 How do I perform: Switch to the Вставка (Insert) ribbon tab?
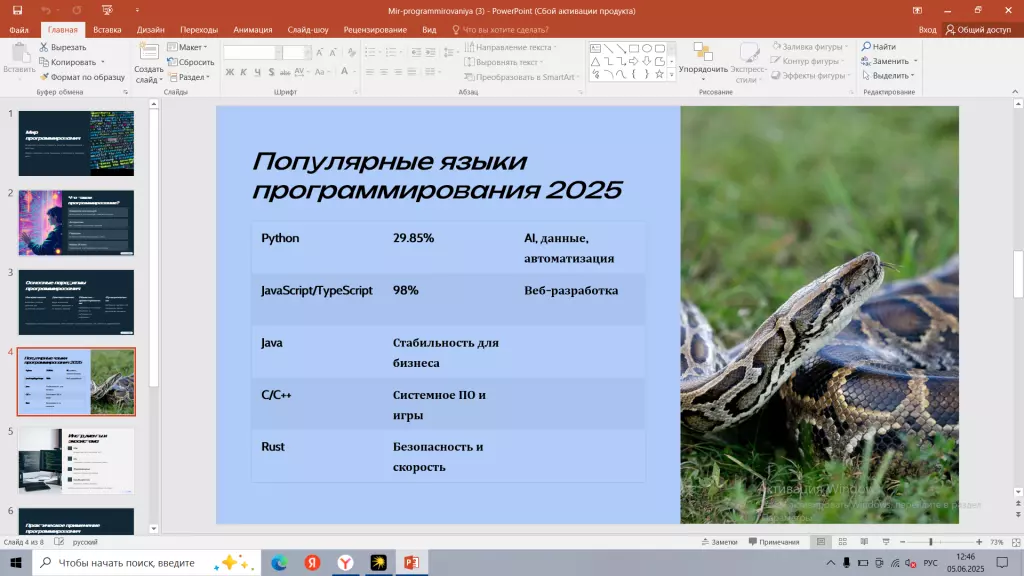107,29
